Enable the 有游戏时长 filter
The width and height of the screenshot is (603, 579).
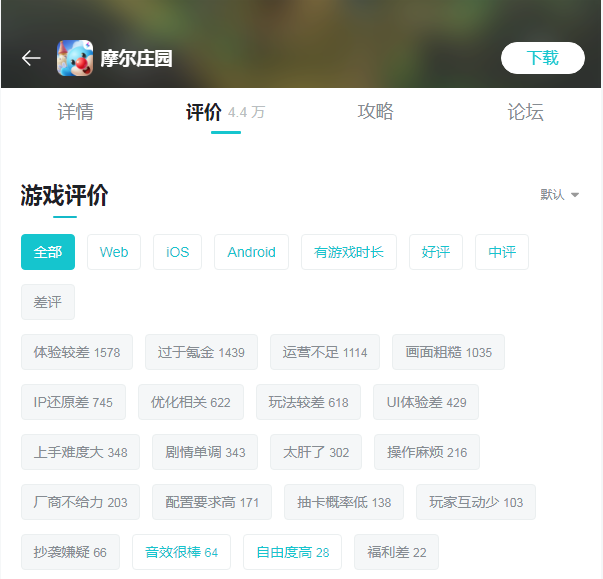point(349,252)
